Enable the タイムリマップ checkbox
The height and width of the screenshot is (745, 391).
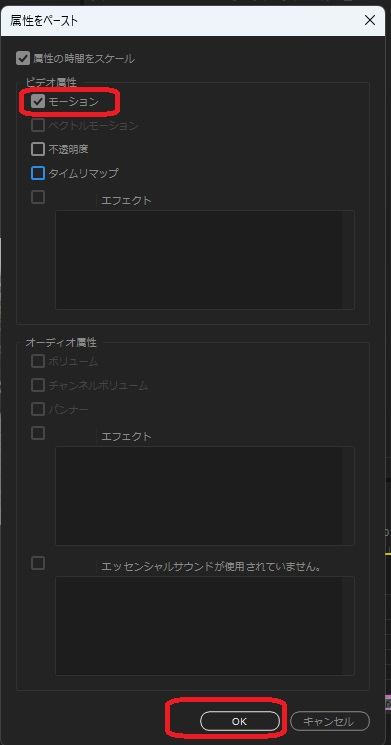38,173
